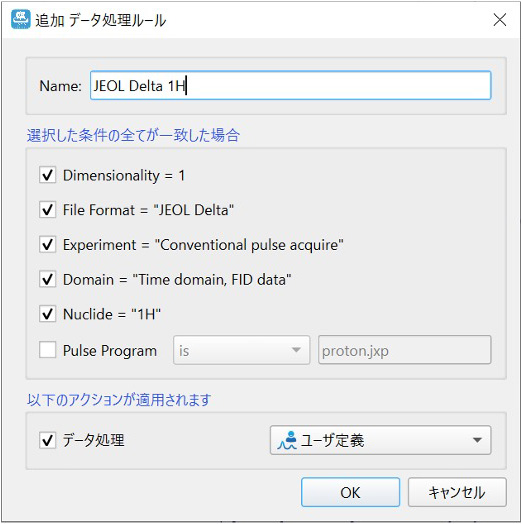Toggle the データ処理 action checkbox
The width and height of the screenshot is (523, 524).
[x=47, y=440]
